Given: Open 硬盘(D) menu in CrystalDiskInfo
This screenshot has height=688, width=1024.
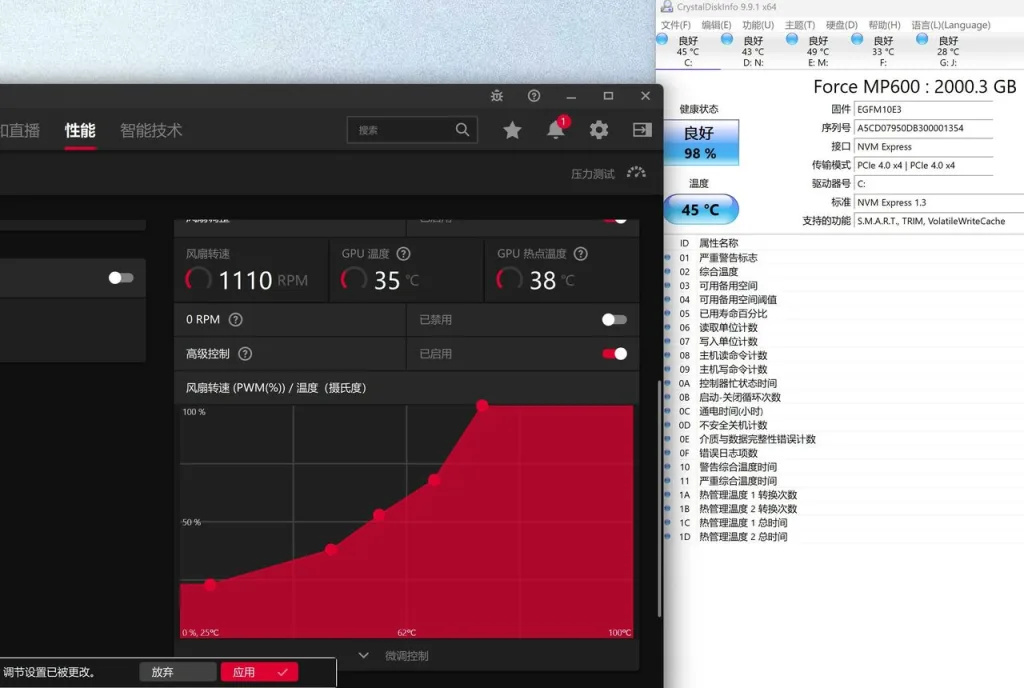Looking at the screenshot, I should (841, 25).
